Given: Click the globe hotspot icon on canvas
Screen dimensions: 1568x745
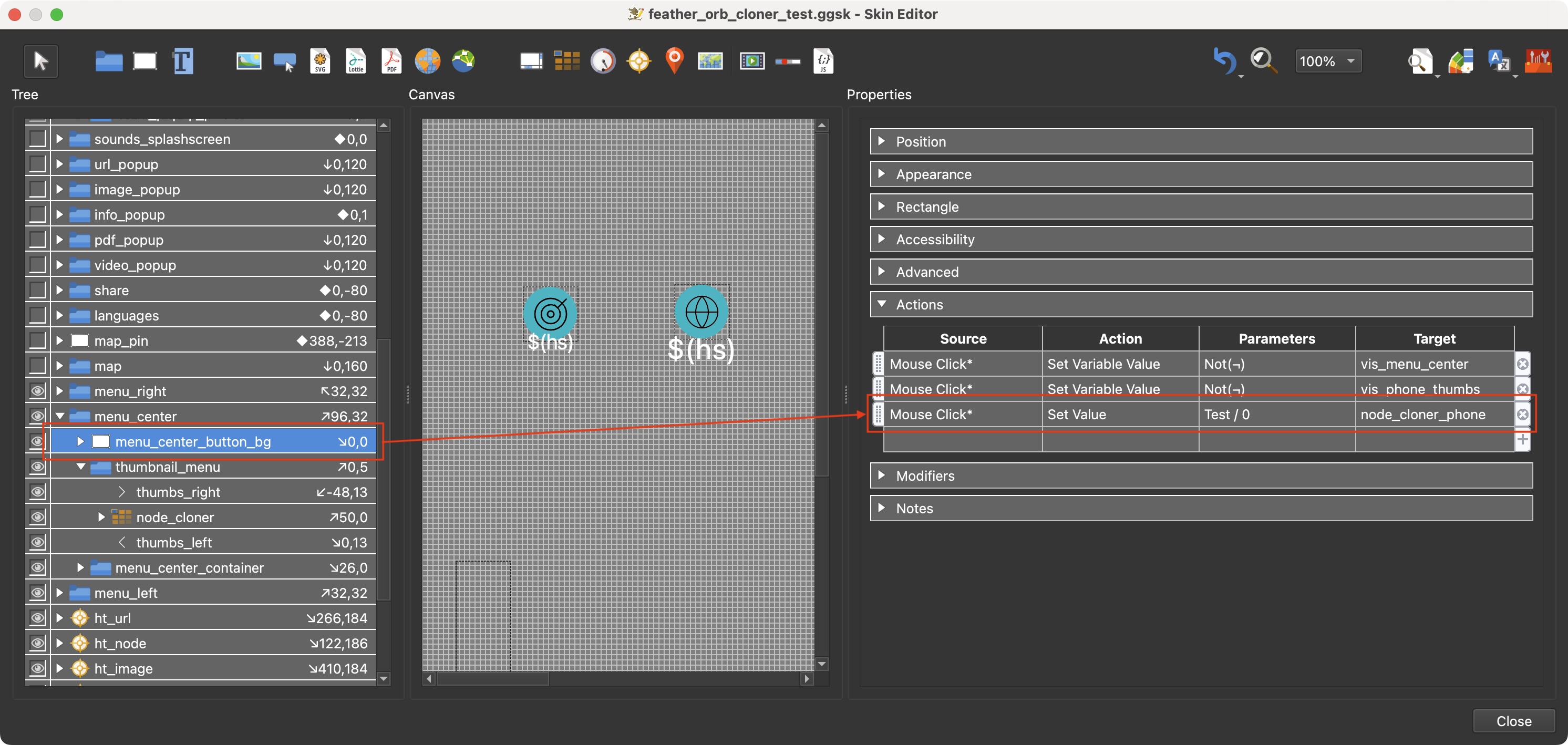Looking at the screenshot, I should (701, 312).
